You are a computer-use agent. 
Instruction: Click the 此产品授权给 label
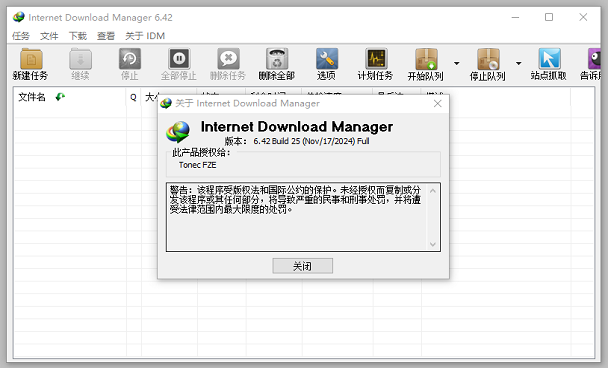[x=201, y=153]
